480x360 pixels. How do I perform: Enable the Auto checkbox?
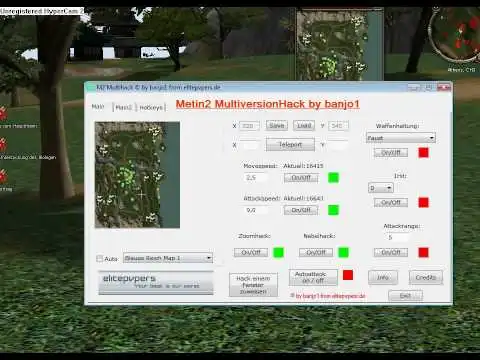(x=99, y=258)
